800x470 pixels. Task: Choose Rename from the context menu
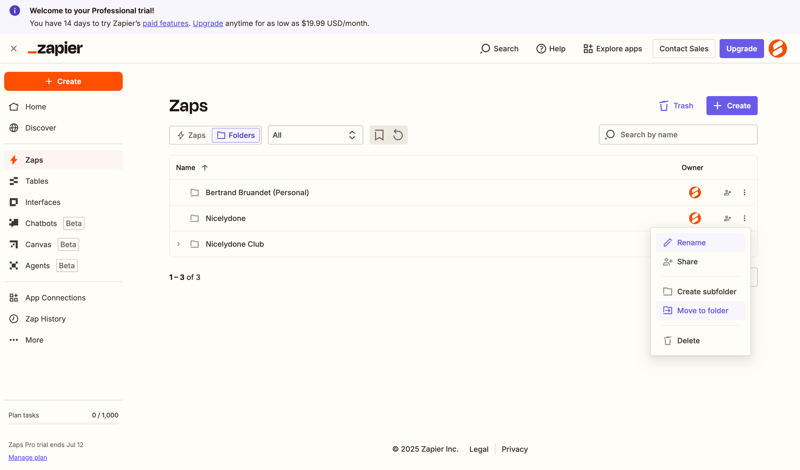click(701, 242)
